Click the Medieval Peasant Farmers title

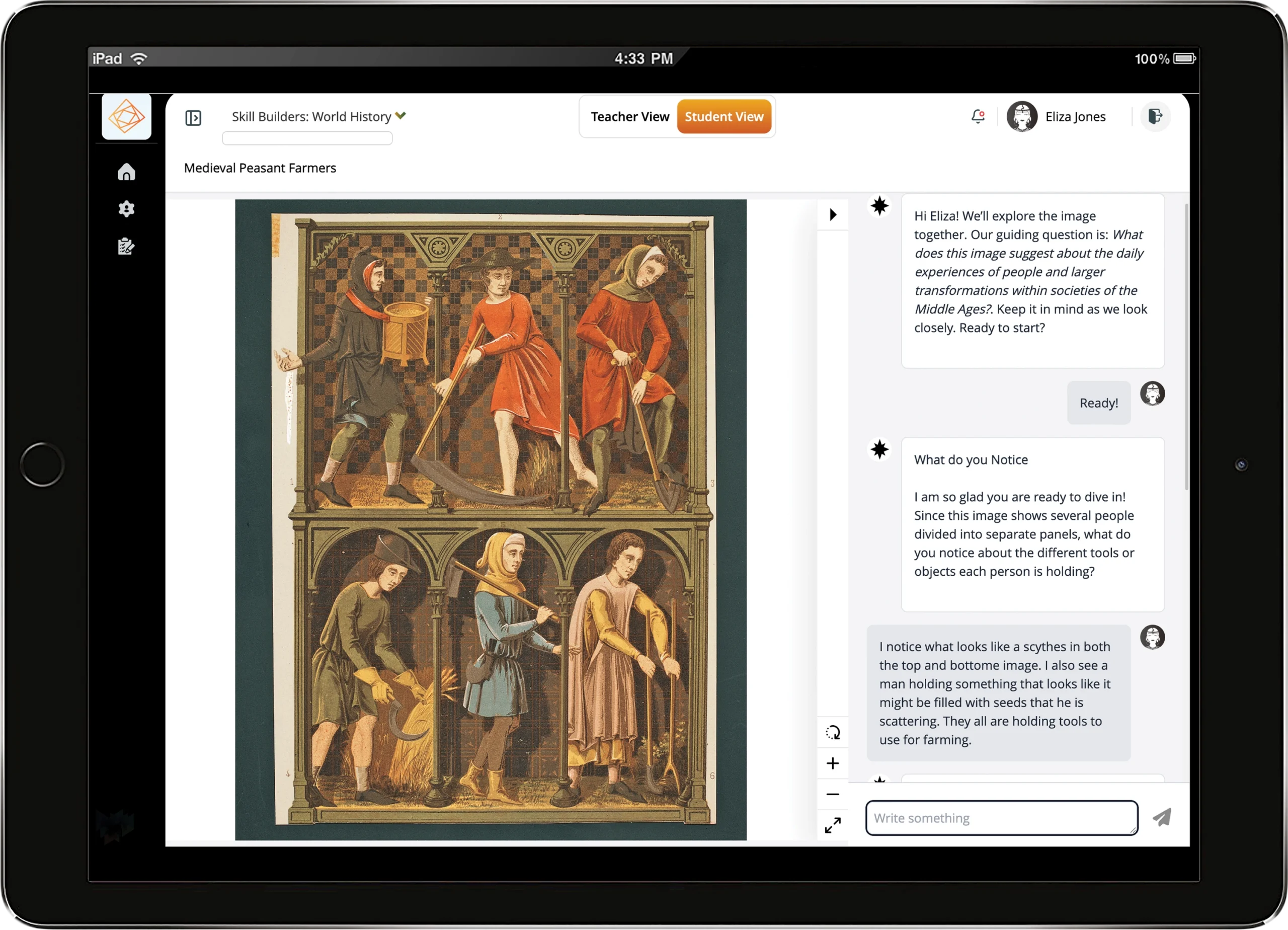260,168
